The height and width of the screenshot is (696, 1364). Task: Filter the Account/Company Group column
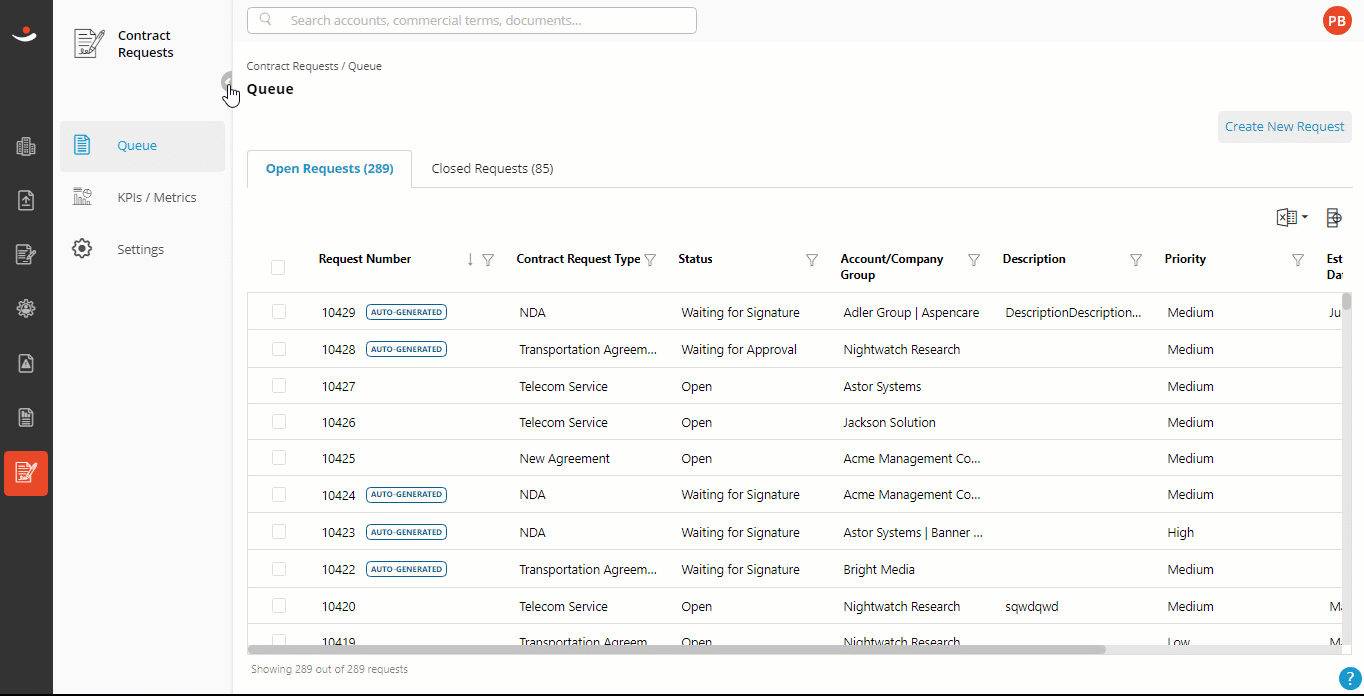tap(974, 260)
